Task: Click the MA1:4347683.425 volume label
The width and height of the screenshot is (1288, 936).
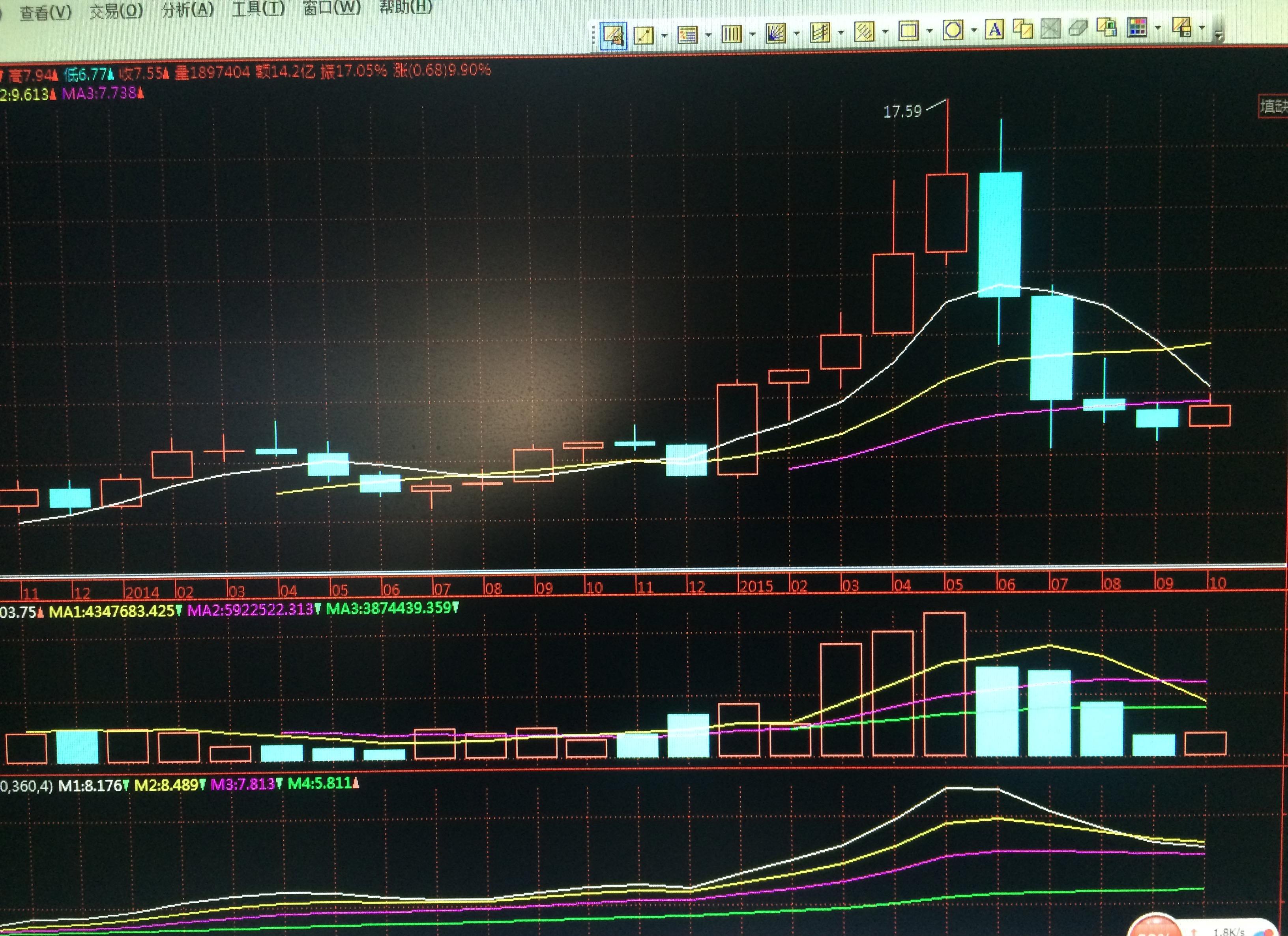Action: (x=115, y=611)
